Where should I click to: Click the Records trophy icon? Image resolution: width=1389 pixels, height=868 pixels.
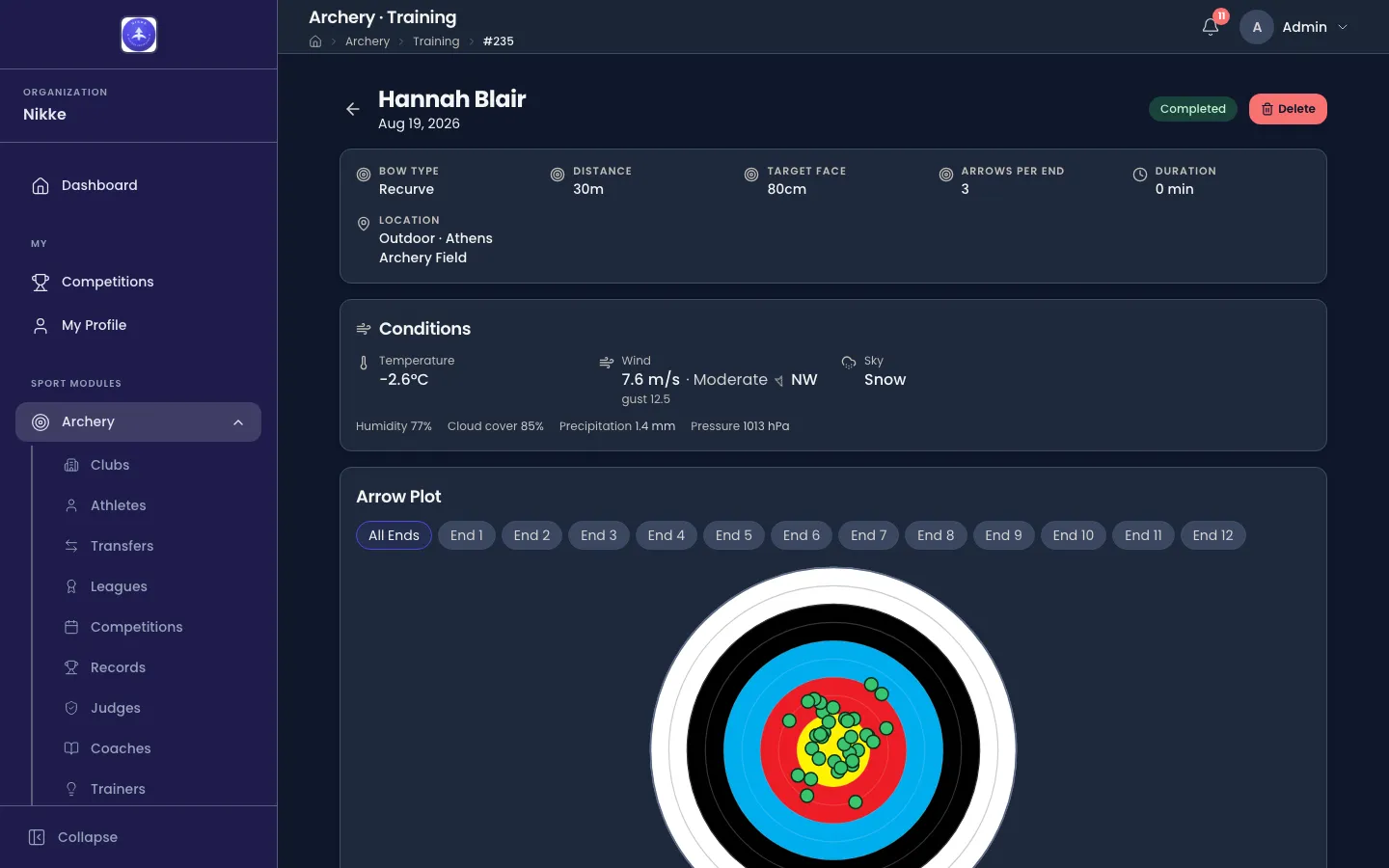coord(71,667)
